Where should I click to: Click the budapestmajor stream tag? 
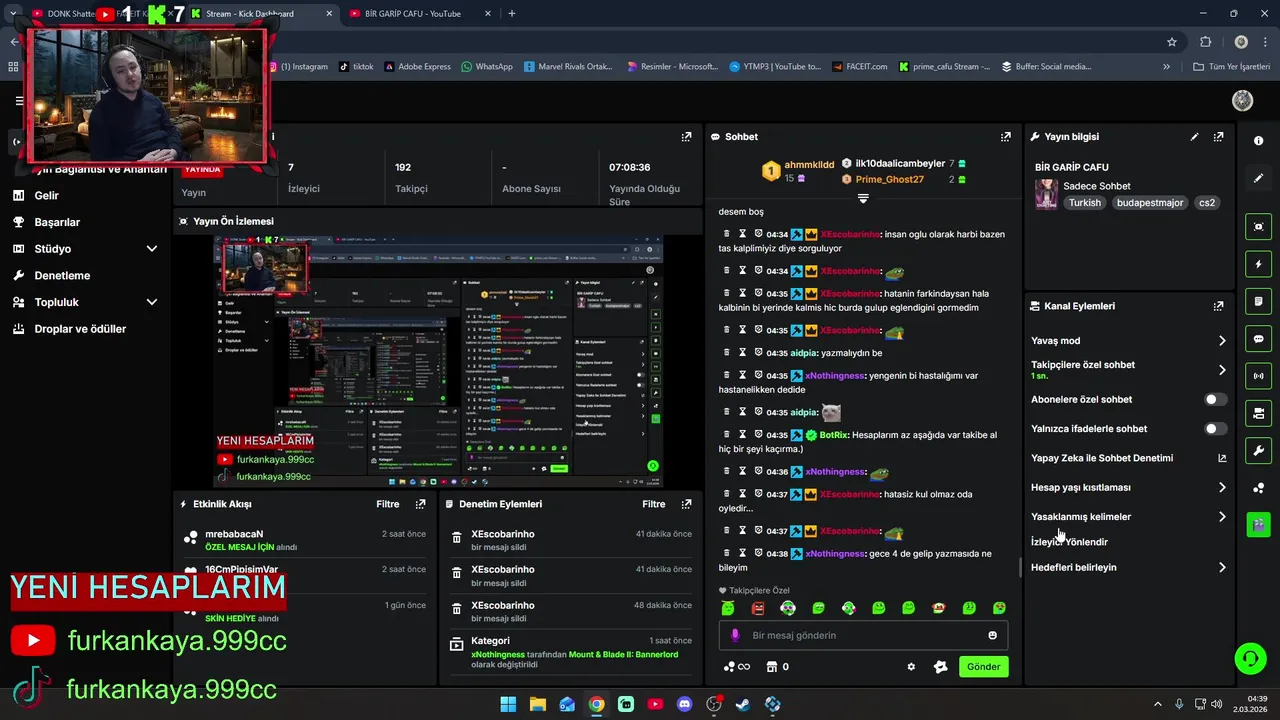coord(1149,203)
